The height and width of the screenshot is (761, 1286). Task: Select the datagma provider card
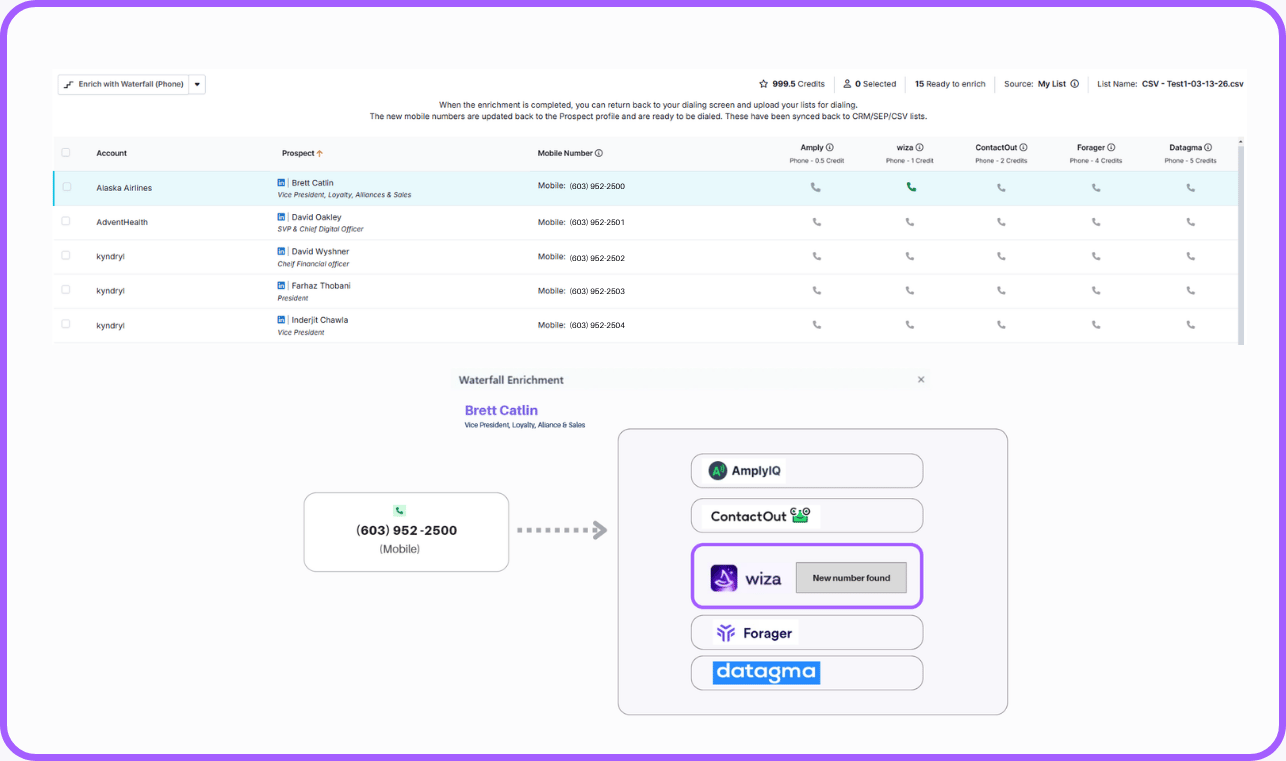coord(807,673)
